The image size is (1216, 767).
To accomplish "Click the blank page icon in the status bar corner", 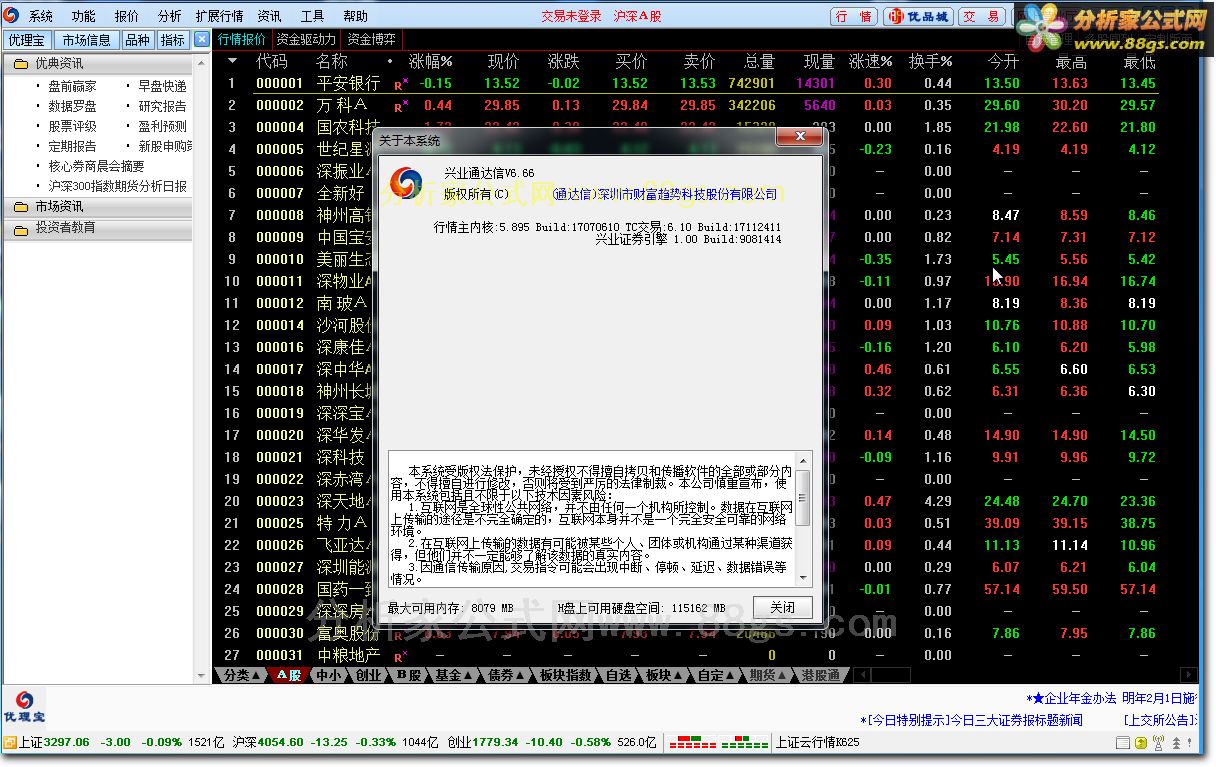I will pos(1122,743).
